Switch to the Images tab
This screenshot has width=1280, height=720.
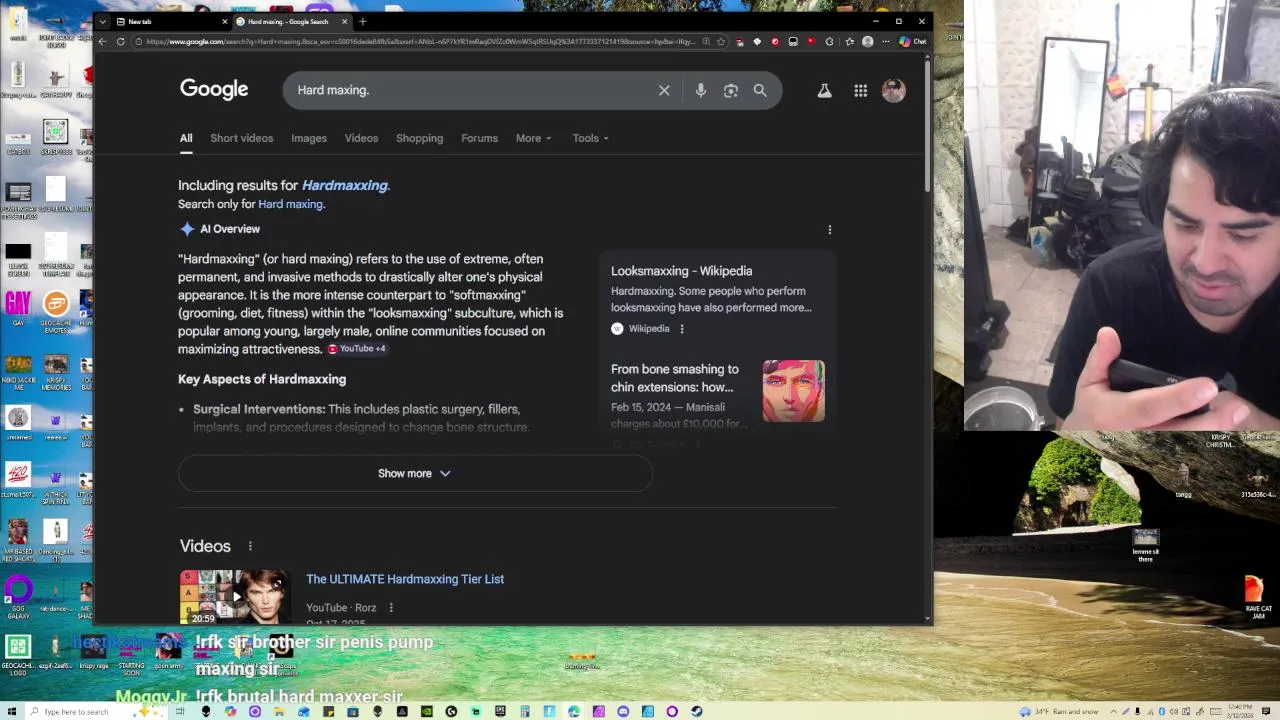pyautogui.click(x=309, y=138)
